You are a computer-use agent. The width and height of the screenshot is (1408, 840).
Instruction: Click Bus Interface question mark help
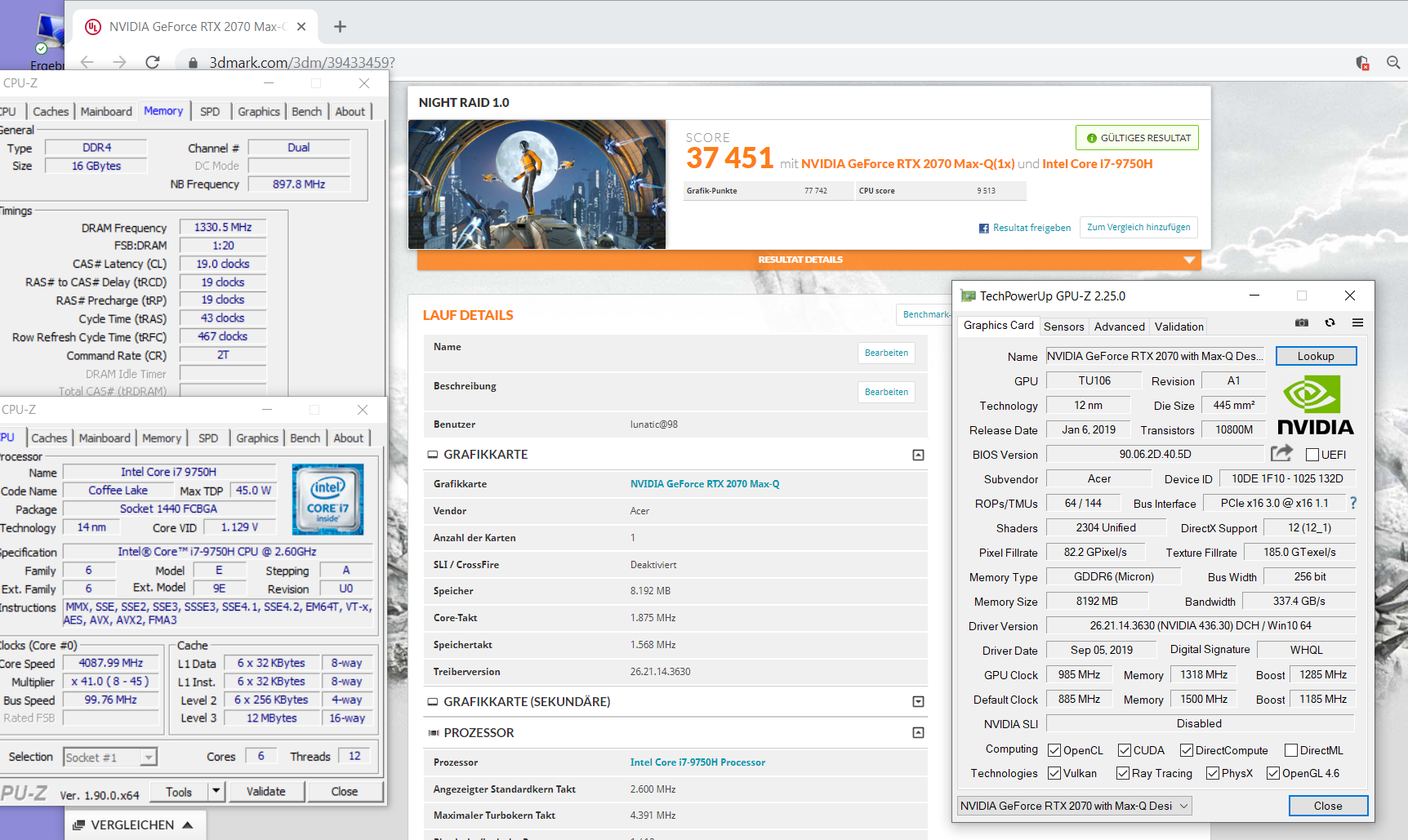[1353, 503]
